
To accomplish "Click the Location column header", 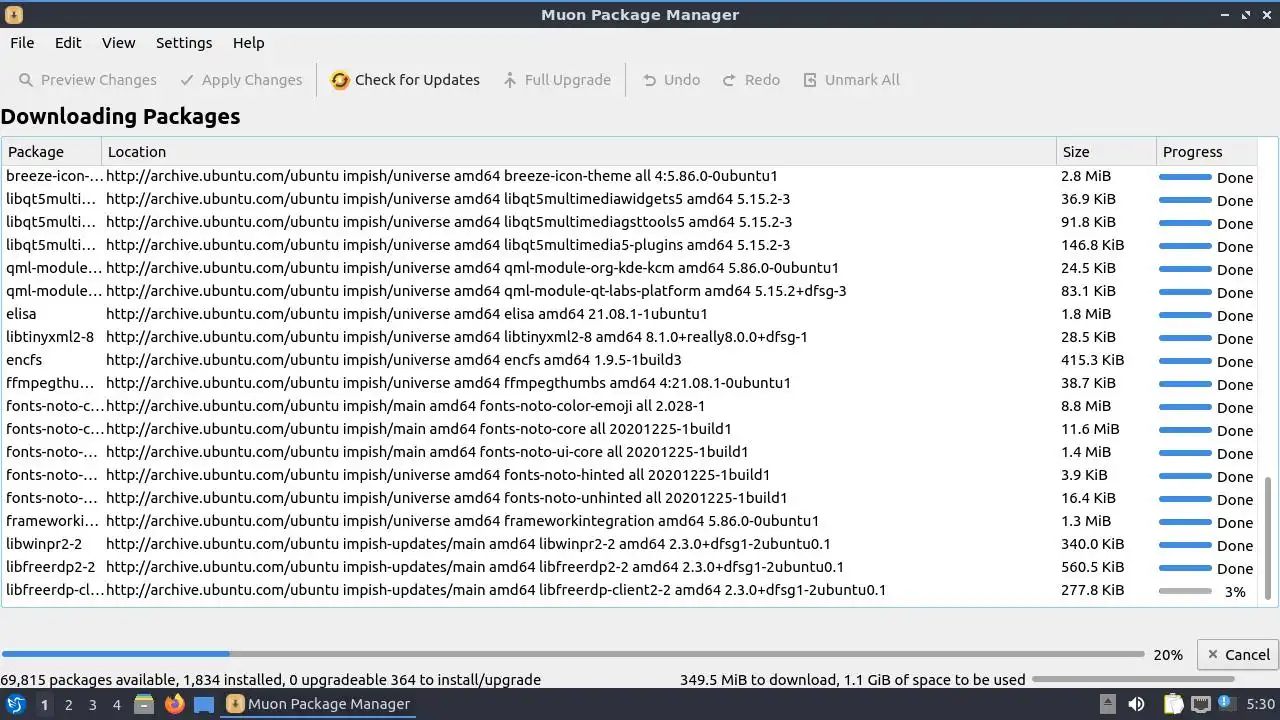I will coord(579,152).
